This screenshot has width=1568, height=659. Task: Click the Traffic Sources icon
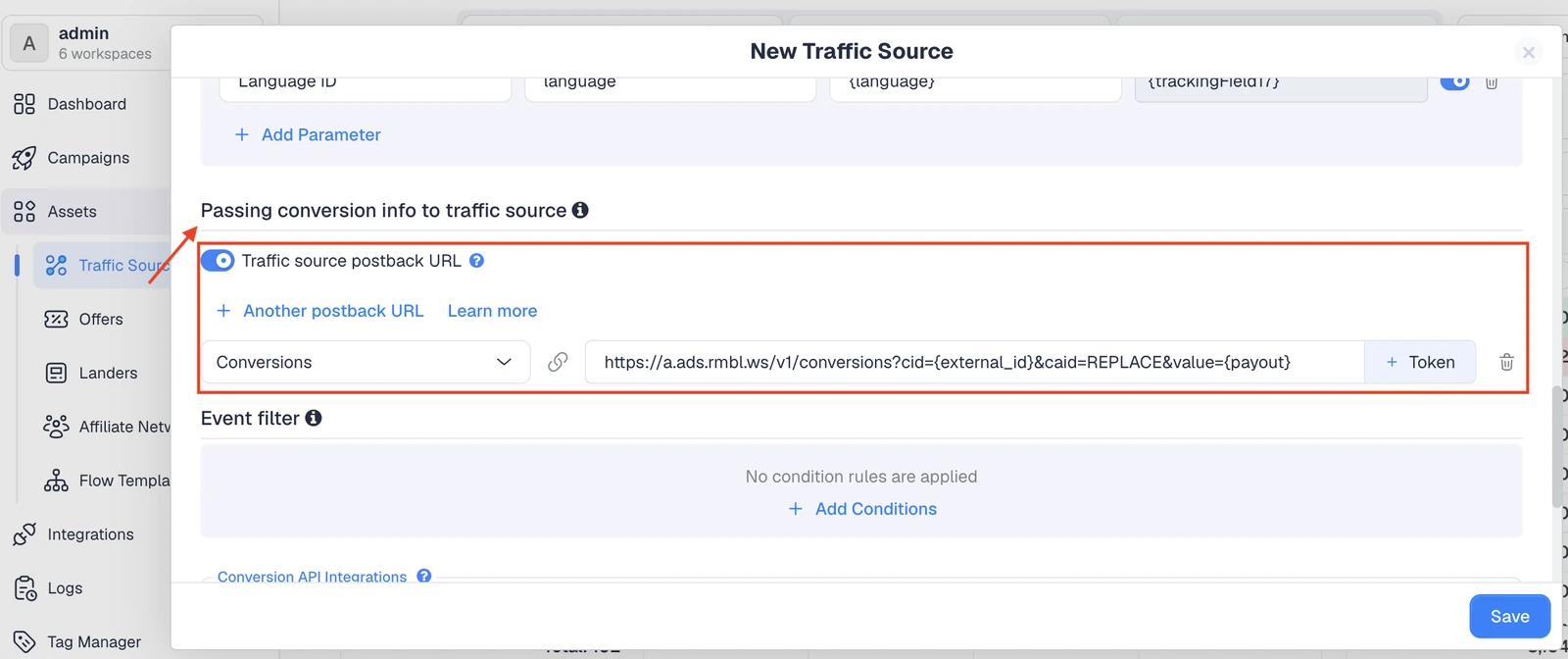click(57, 266)
